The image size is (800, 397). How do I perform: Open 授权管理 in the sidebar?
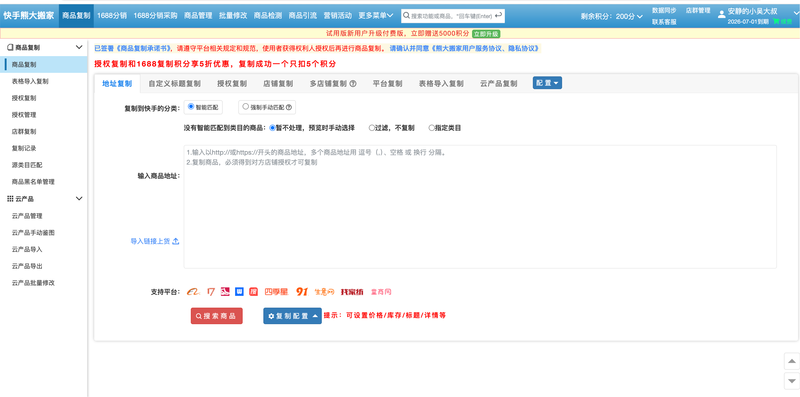[x=24, y=115]
